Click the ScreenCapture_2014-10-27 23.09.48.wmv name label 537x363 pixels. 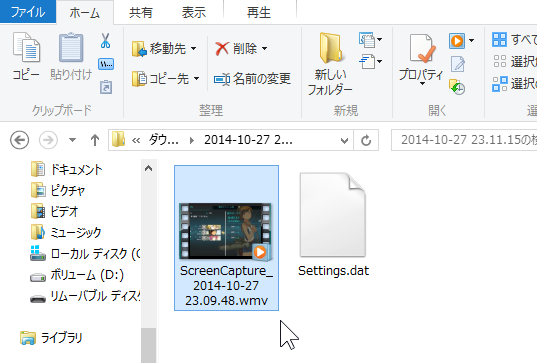[x=226, y=286]
